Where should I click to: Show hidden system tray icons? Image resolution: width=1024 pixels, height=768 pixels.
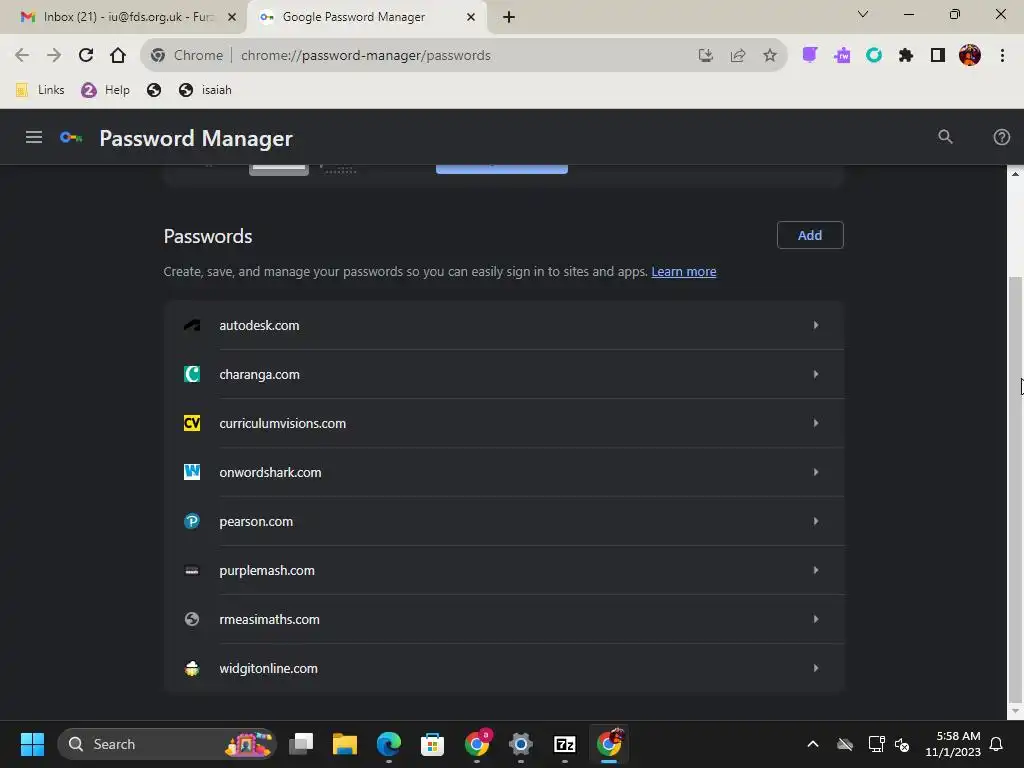click(x=813, y=744)
